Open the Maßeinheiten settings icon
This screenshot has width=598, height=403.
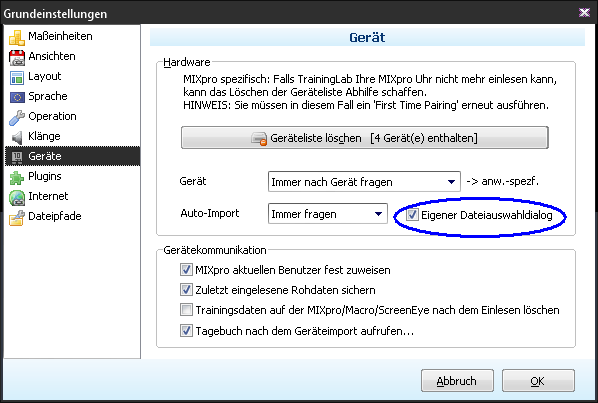point(17,37)
